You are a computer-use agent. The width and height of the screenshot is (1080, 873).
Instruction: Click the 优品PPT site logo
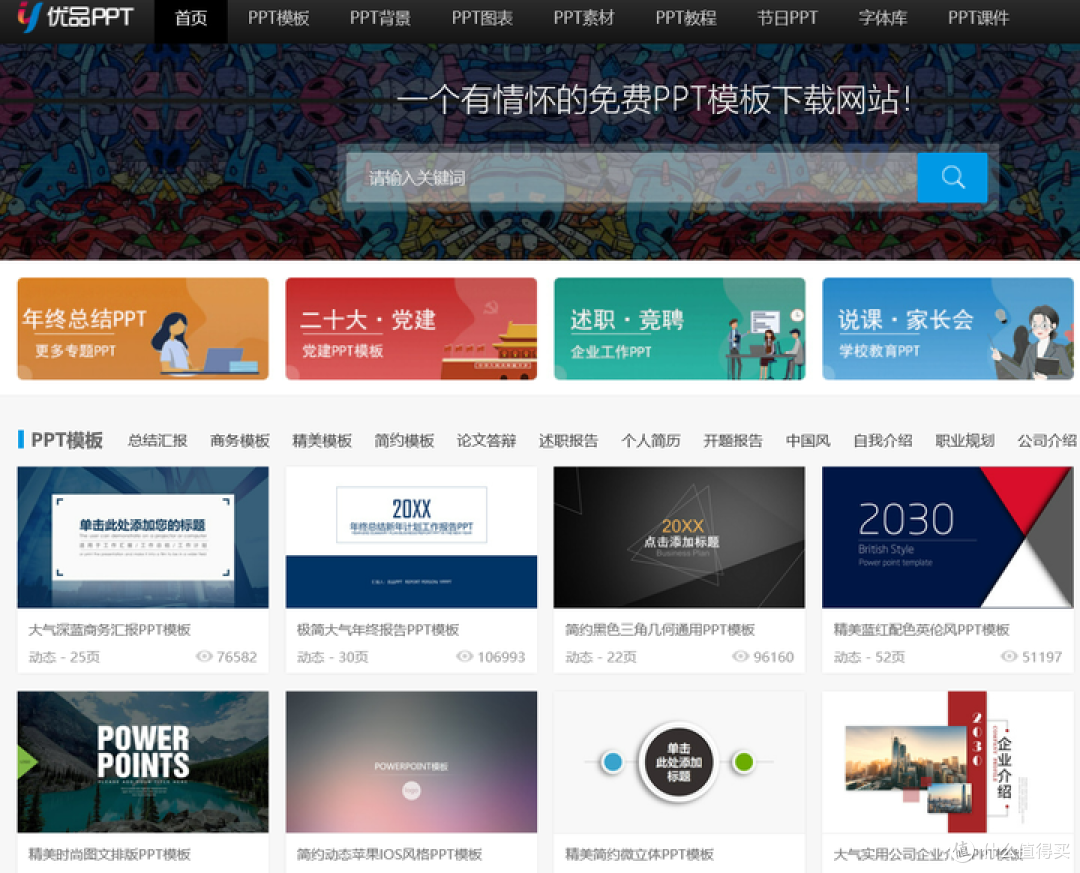75,17
